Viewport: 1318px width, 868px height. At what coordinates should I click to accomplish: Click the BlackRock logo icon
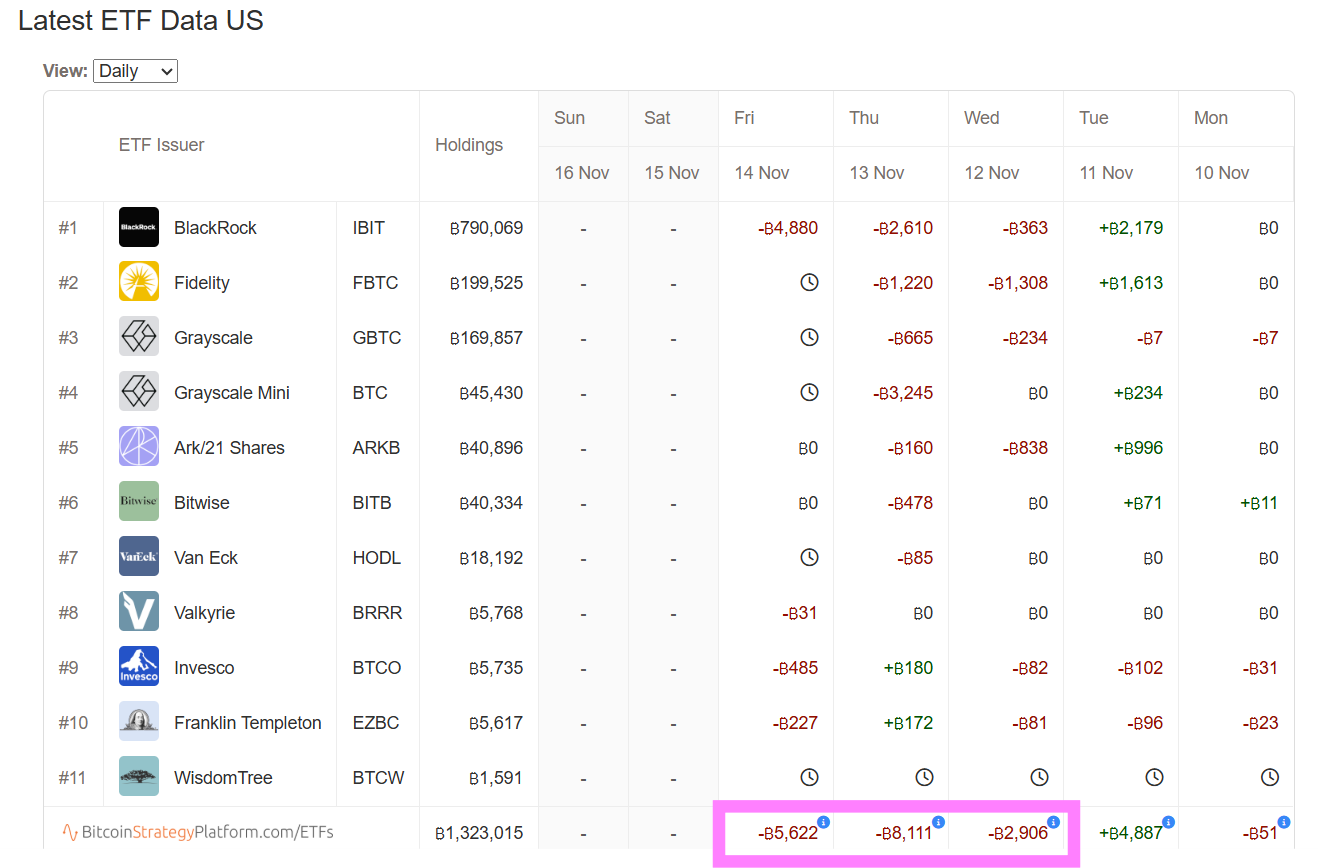(x=139, y=227)
